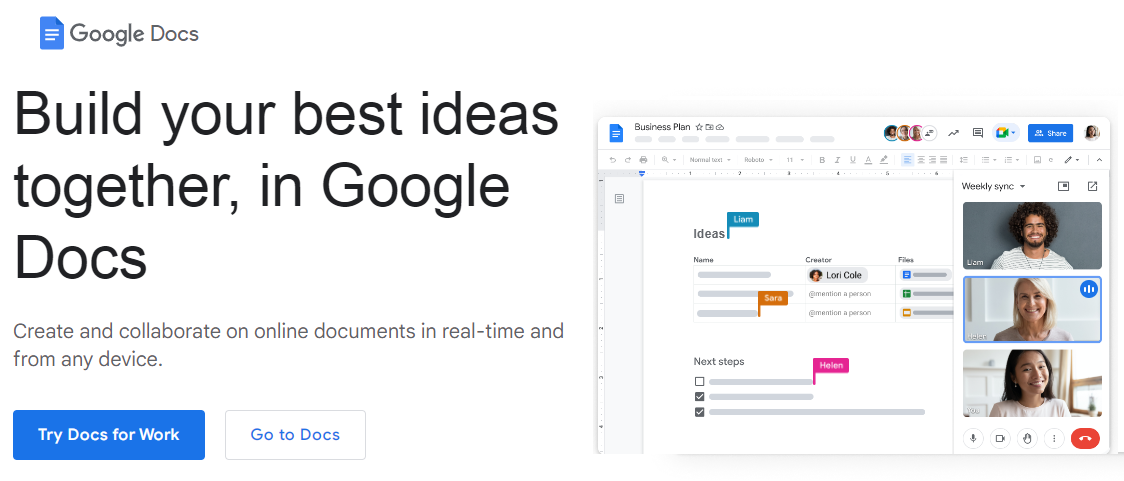
Task: Mute the microphone in meeting panel
Action: (973, 438)
